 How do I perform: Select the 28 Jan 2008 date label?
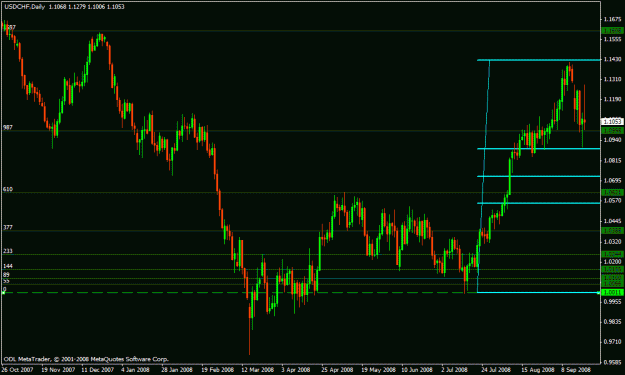point(177,370)
